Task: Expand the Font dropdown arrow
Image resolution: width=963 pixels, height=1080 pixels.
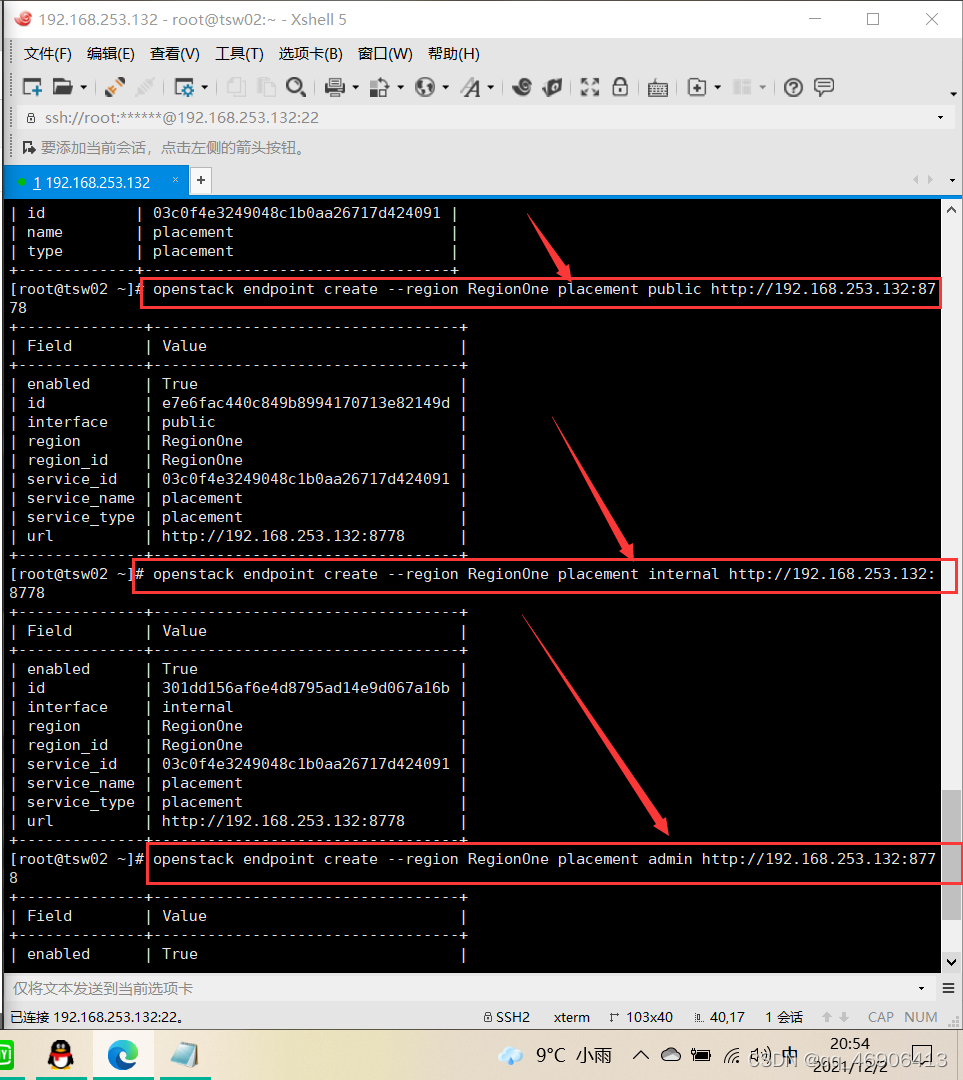Action: 490,87
